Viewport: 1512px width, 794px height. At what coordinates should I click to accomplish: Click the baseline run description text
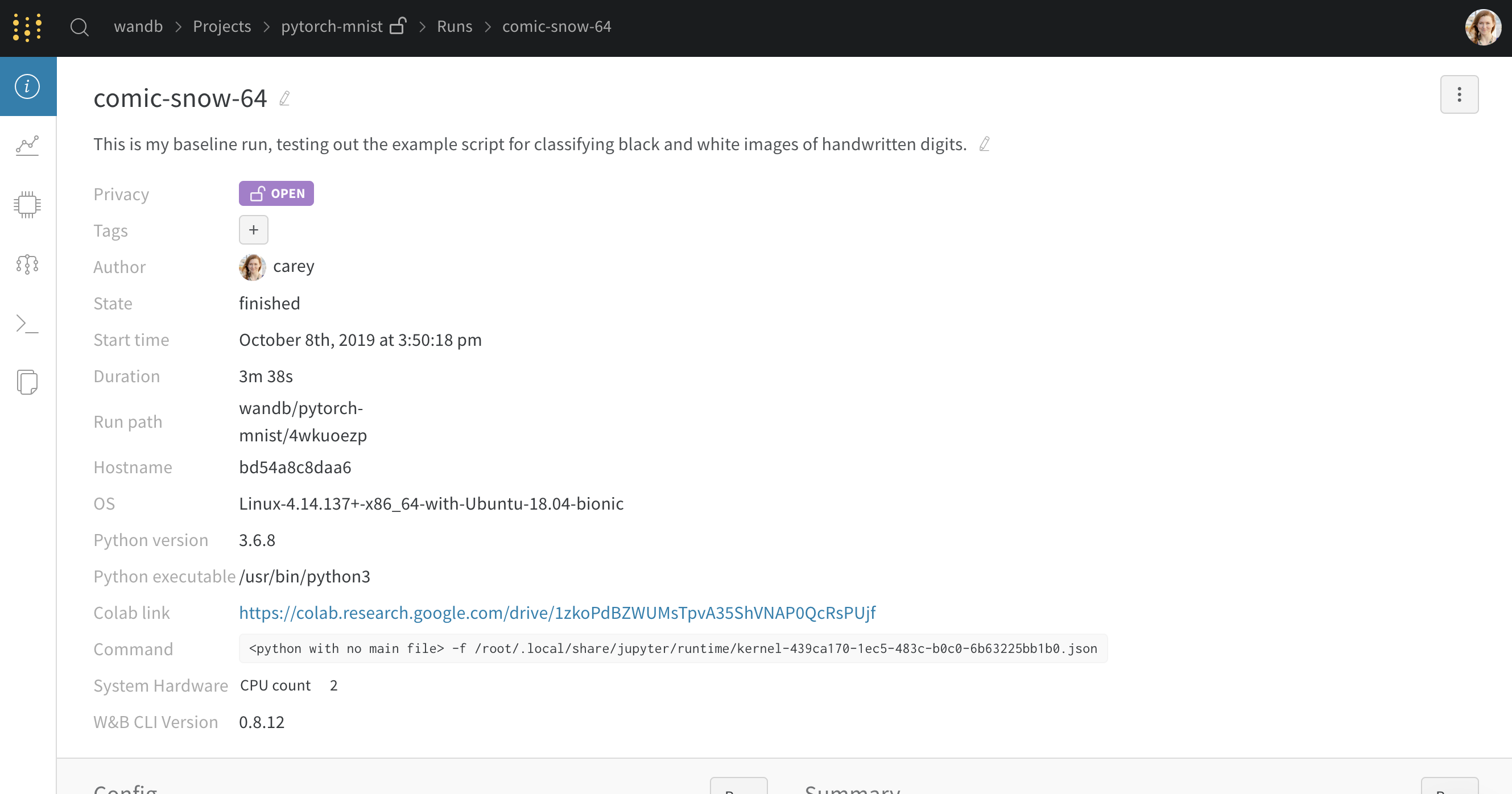(530, 144)
